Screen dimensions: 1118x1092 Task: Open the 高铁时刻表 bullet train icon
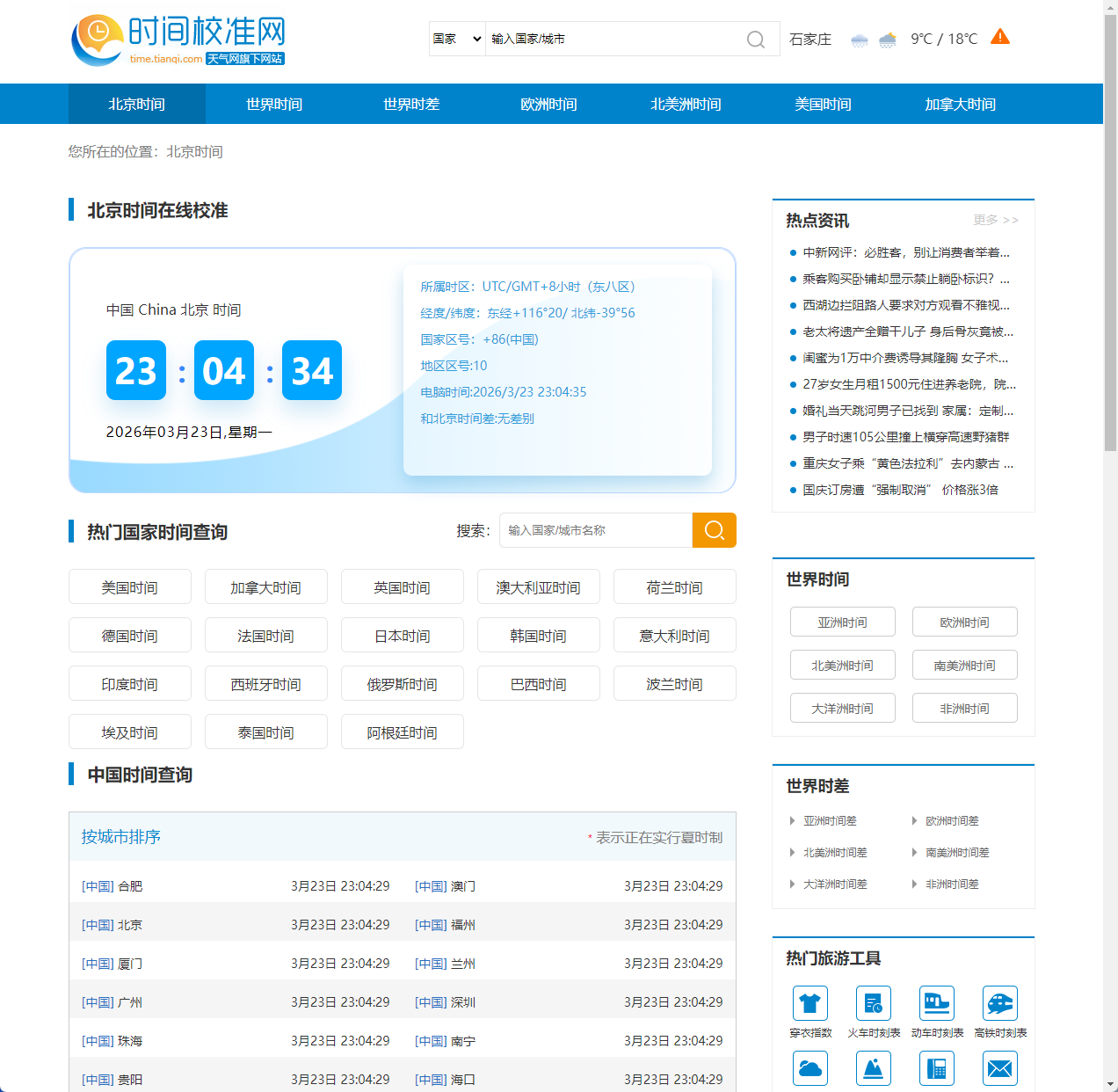point(999,1003)
